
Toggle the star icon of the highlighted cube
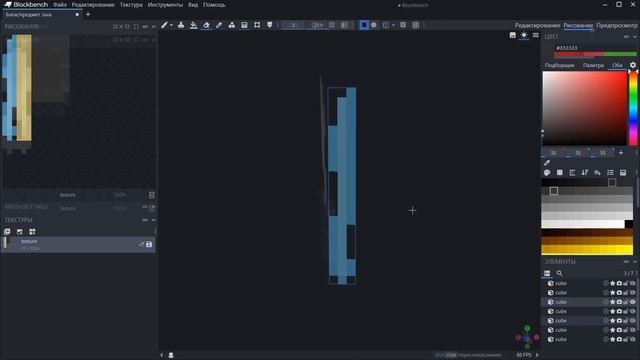click(x=613, y=302)
